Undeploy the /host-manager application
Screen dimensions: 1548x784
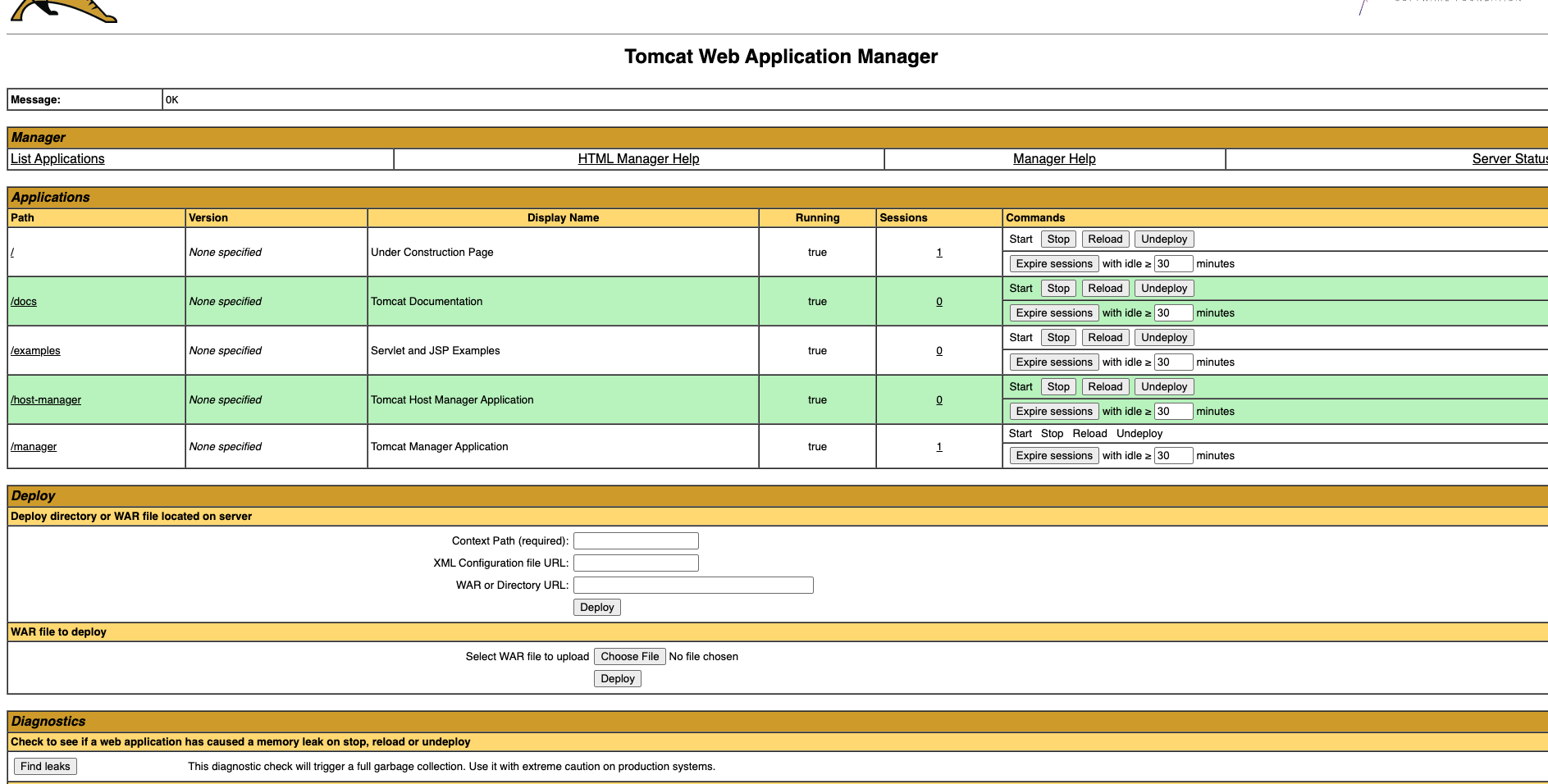[x=1163, y=387]
